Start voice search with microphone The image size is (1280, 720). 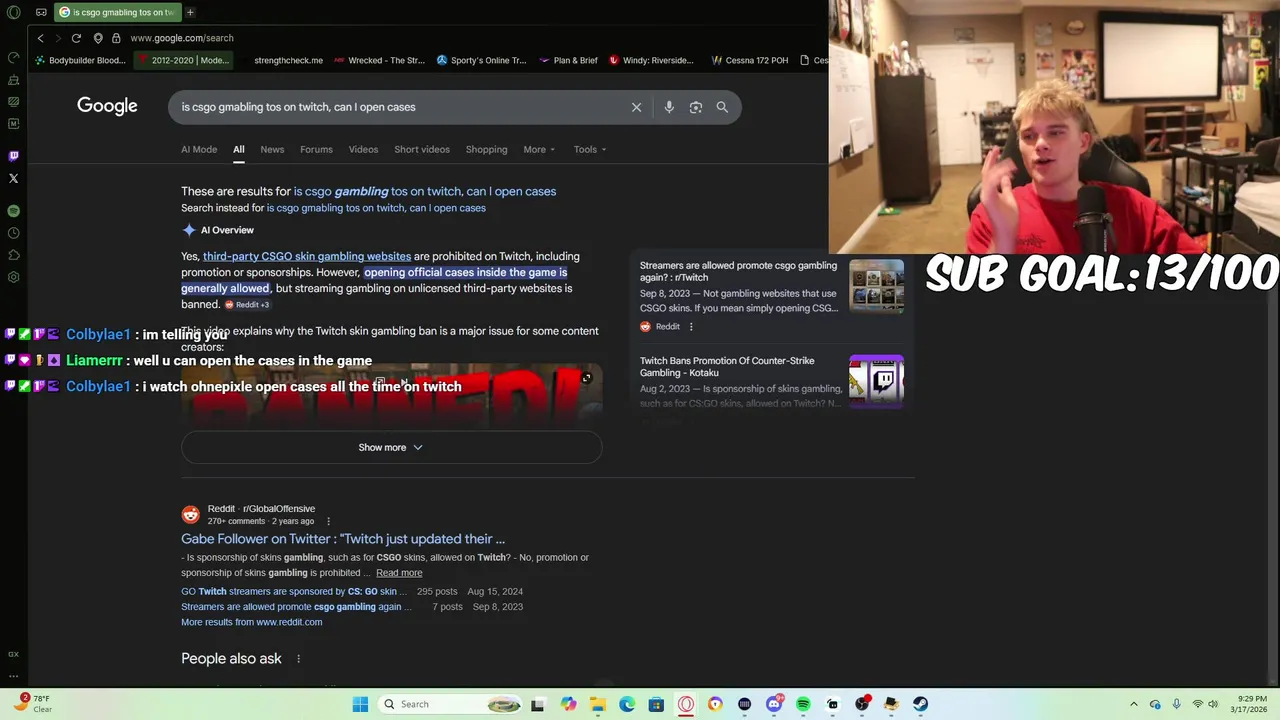pyautogui.click(x=669, y=107)
